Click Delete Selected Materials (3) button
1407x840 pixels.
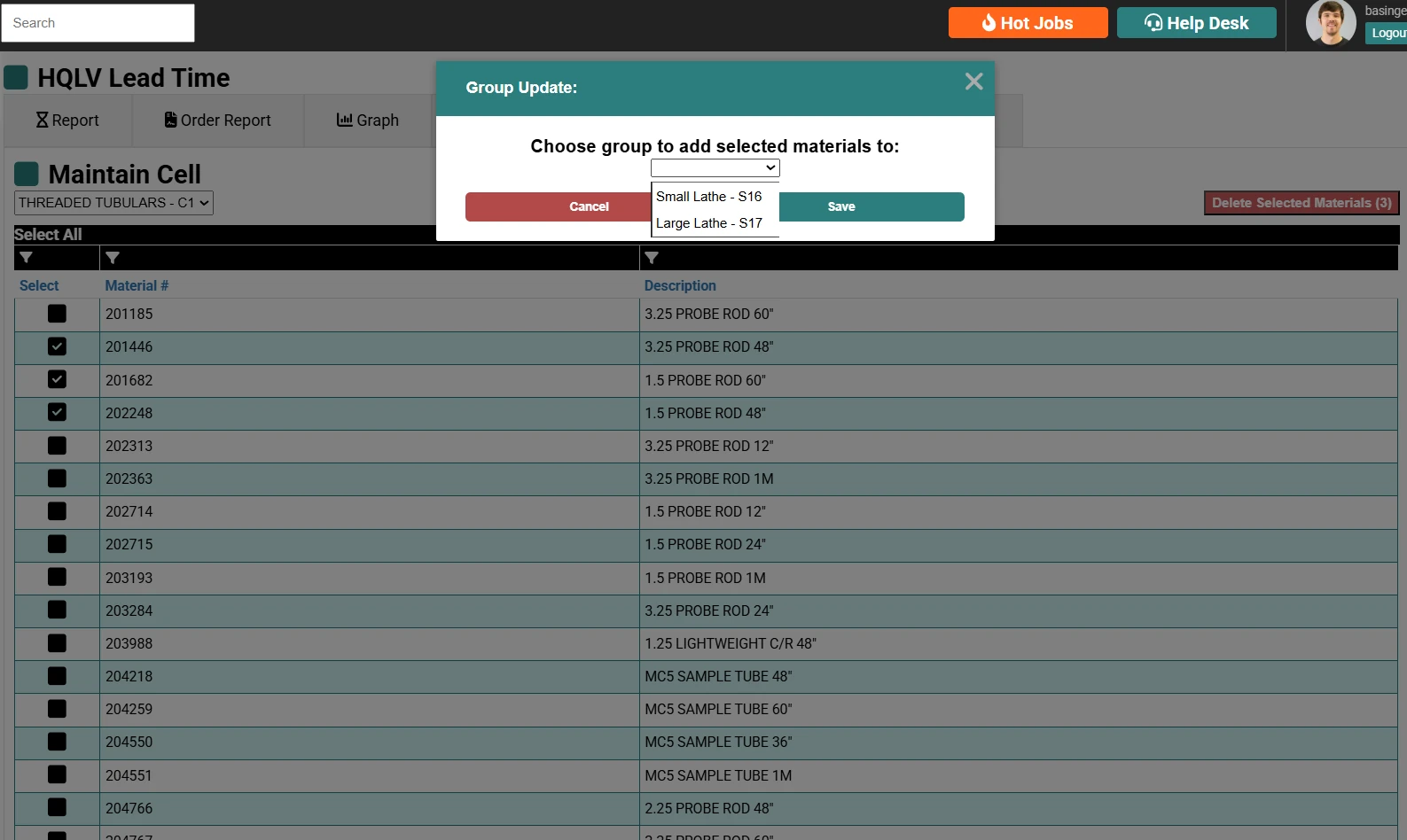click(1301, 203)
